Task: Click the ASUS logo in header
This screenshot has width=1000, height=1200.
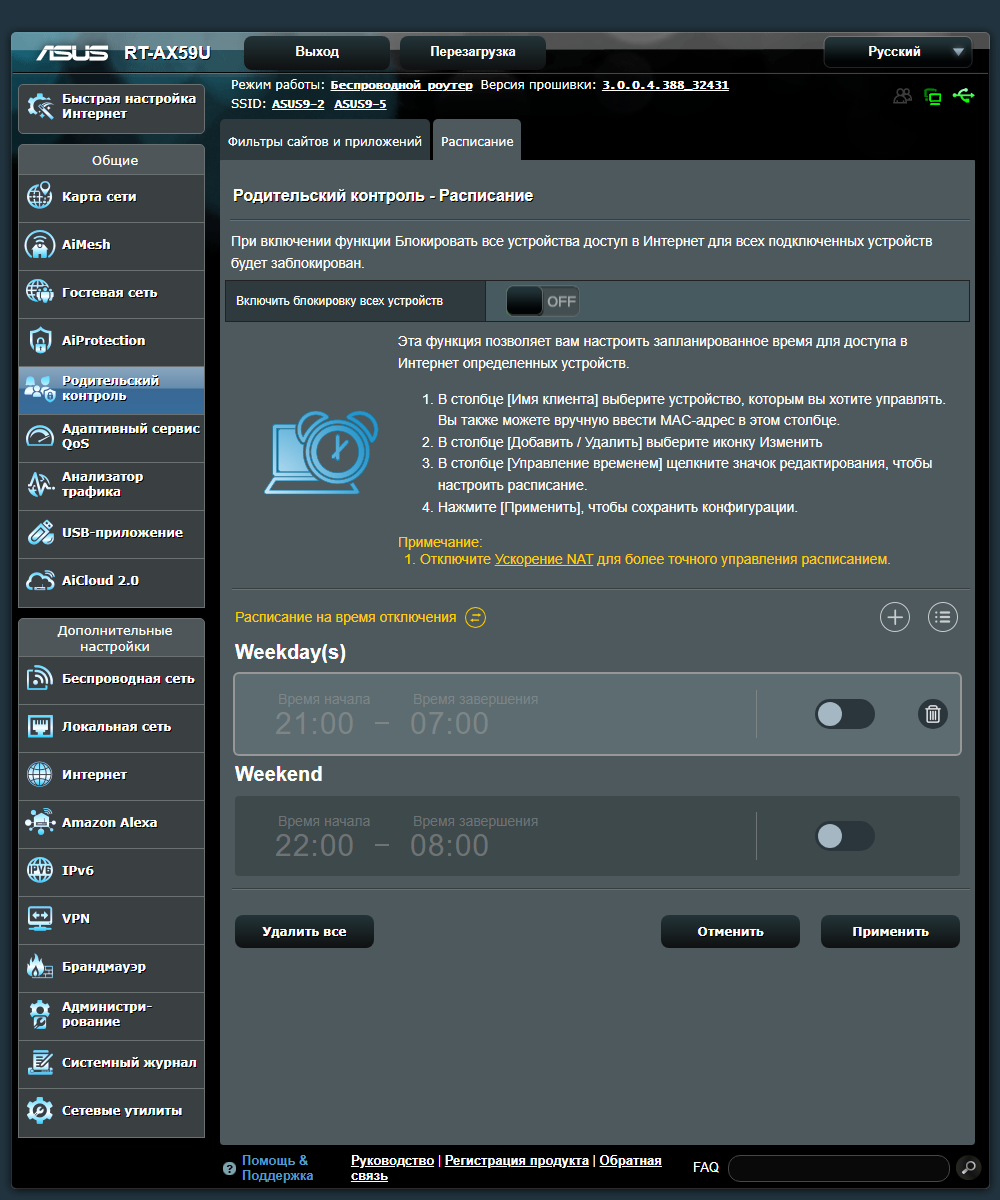Action: (72, 53)
